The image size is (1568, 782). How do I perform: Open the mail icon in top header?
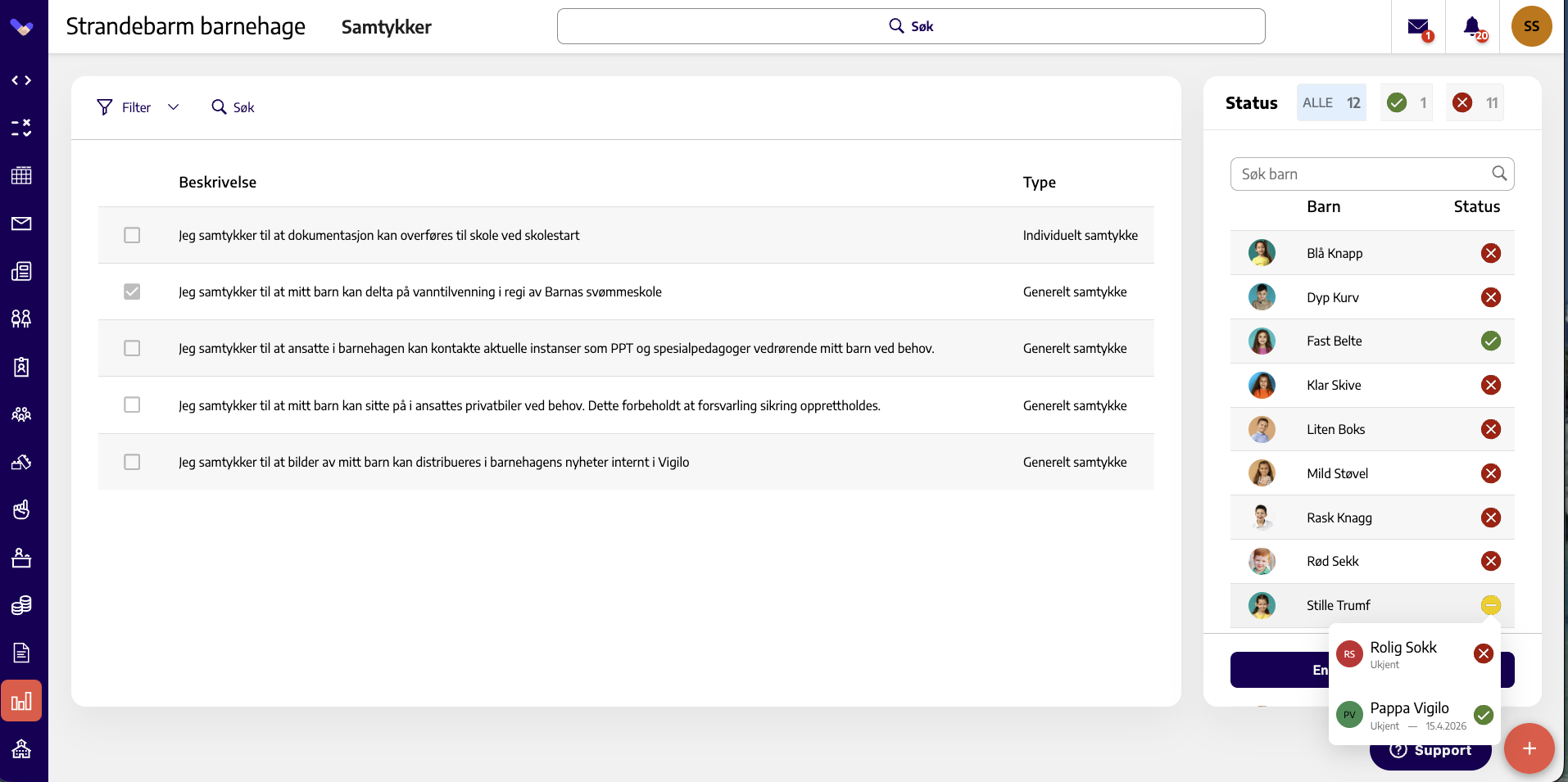1418,27
